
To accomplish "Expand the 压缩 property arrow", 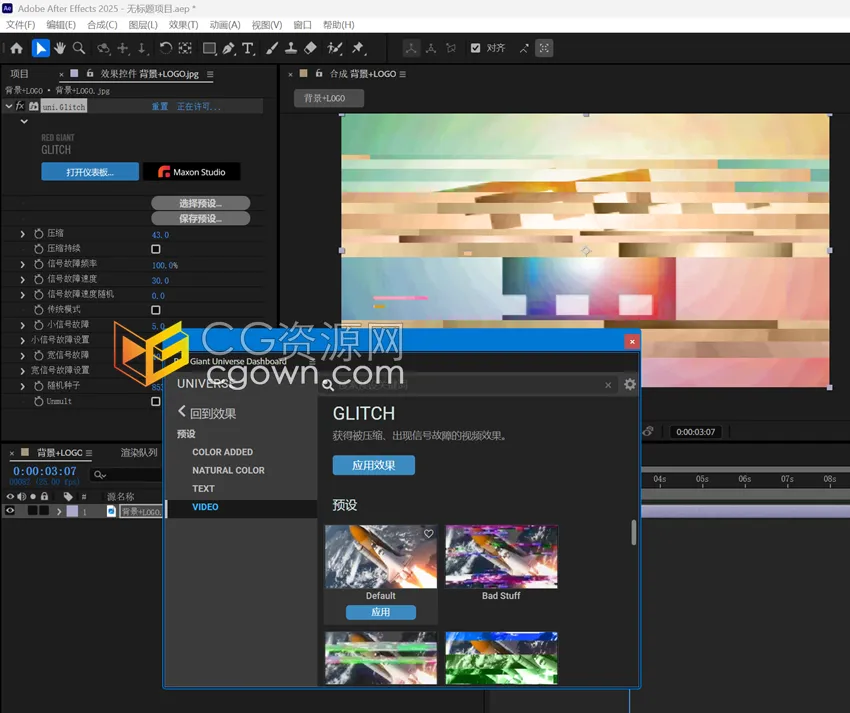I will coord(23,234).
